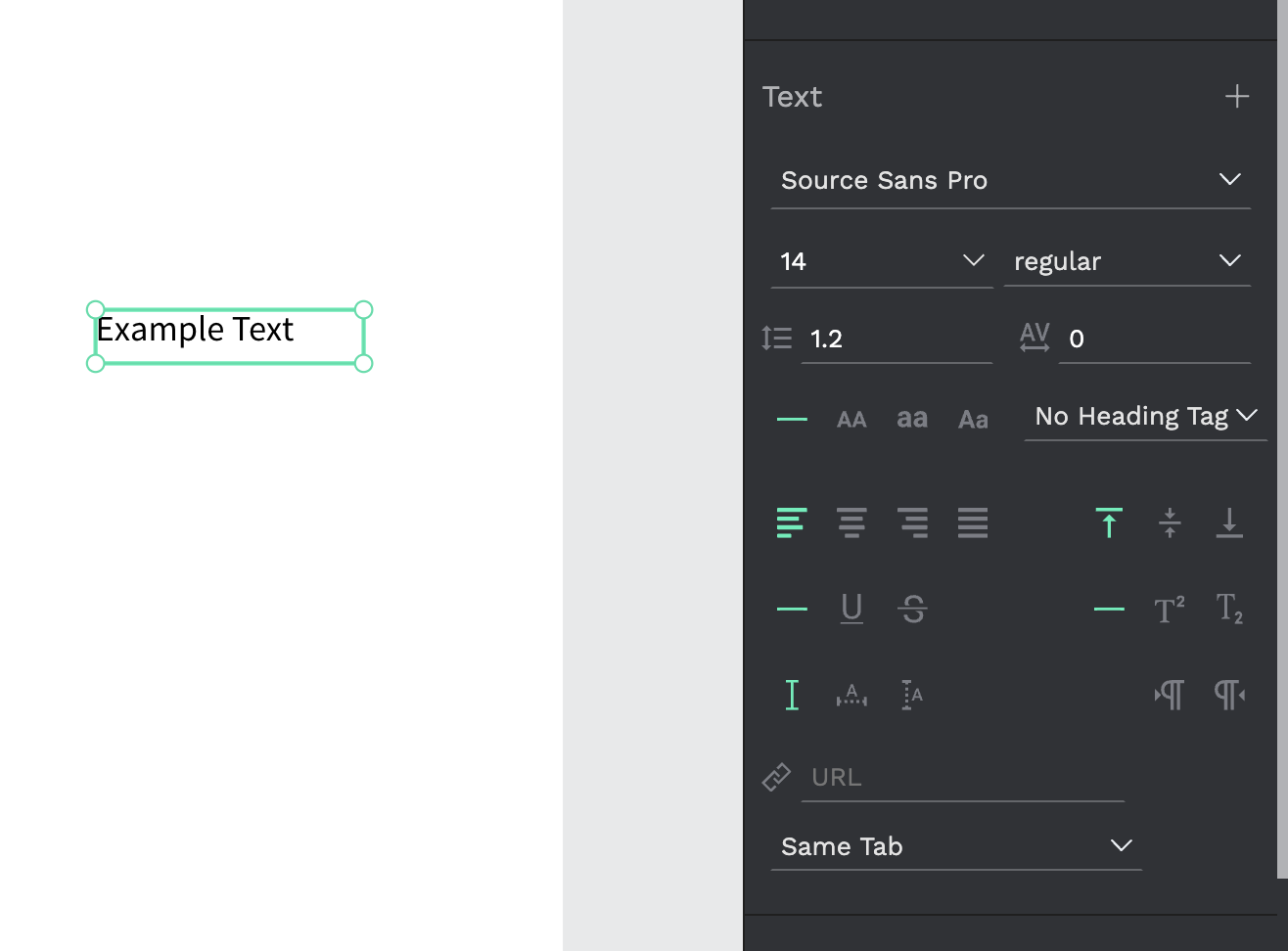Image resolution: width=1288 pixels, height=951 pixels.
Task: Align text to bottom of box
Action: tap(1229, 522)
